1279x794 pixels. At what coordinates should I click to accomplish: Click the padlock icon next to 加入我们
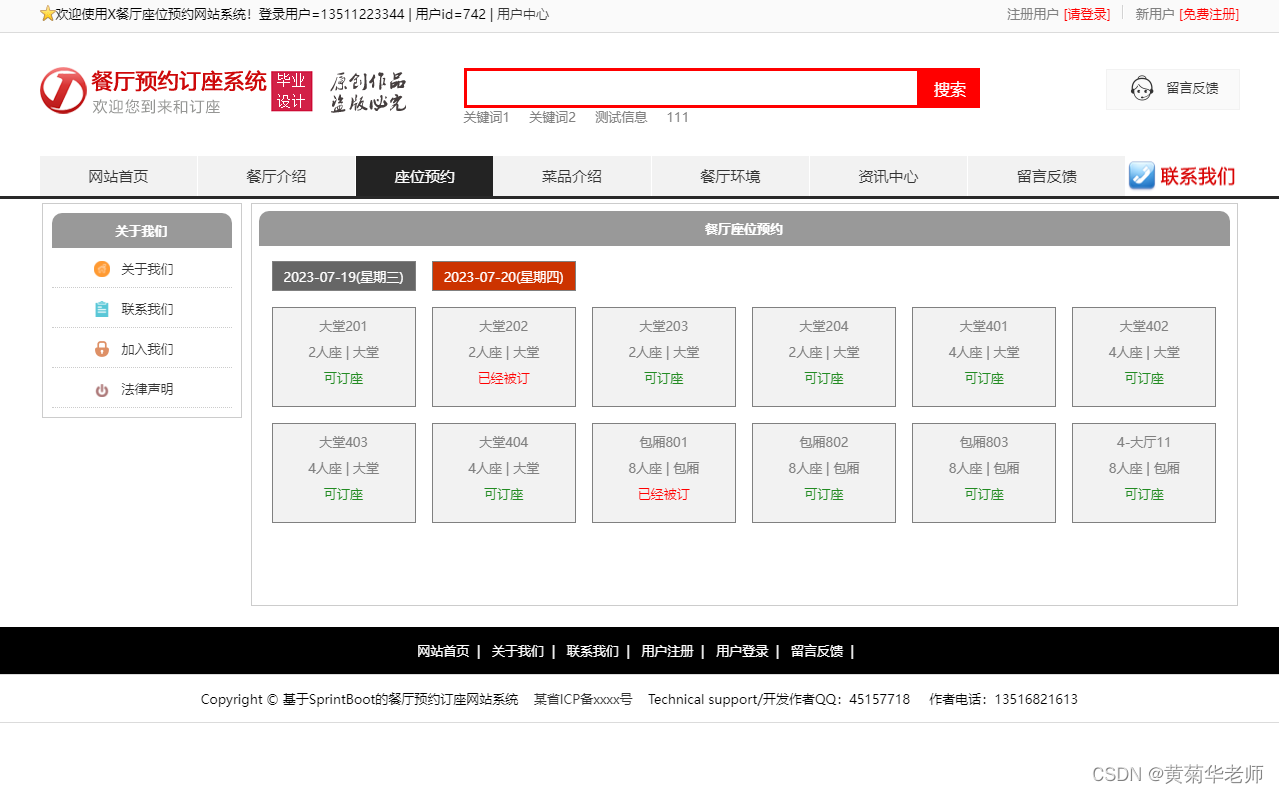click(100, 348)
